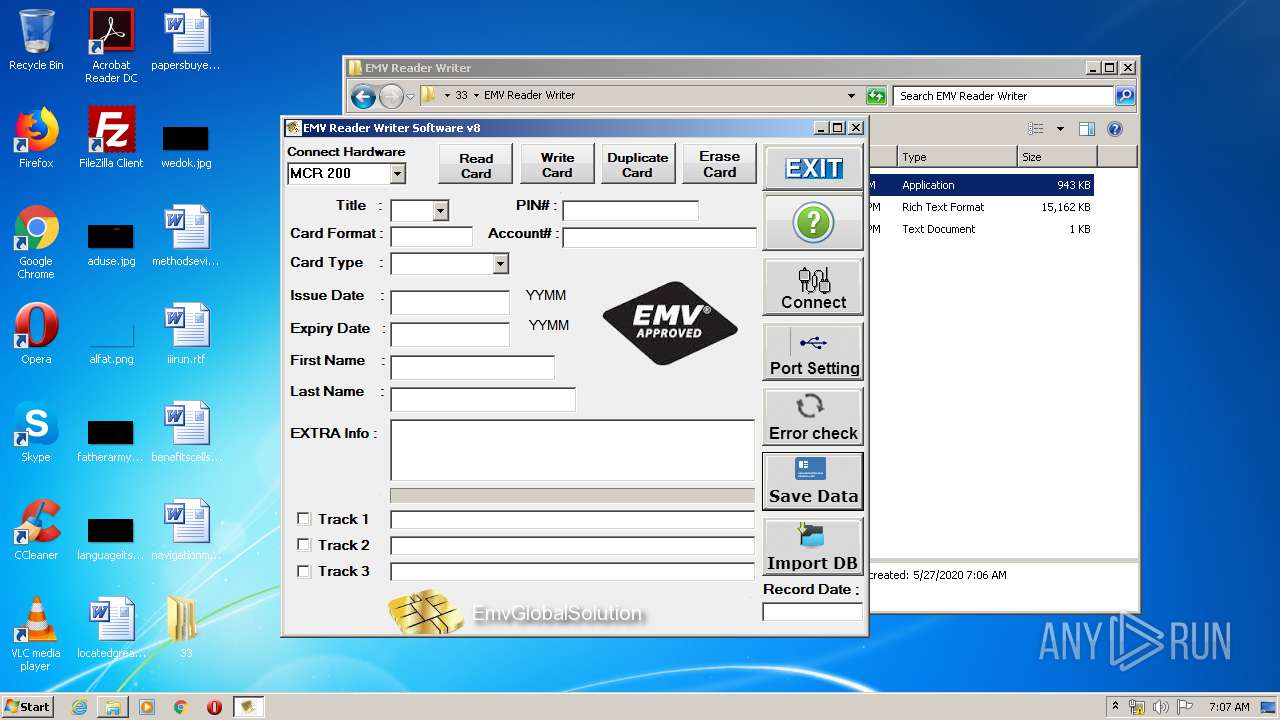Open Skype desktop icon
1280x720 pixels.
36,432
